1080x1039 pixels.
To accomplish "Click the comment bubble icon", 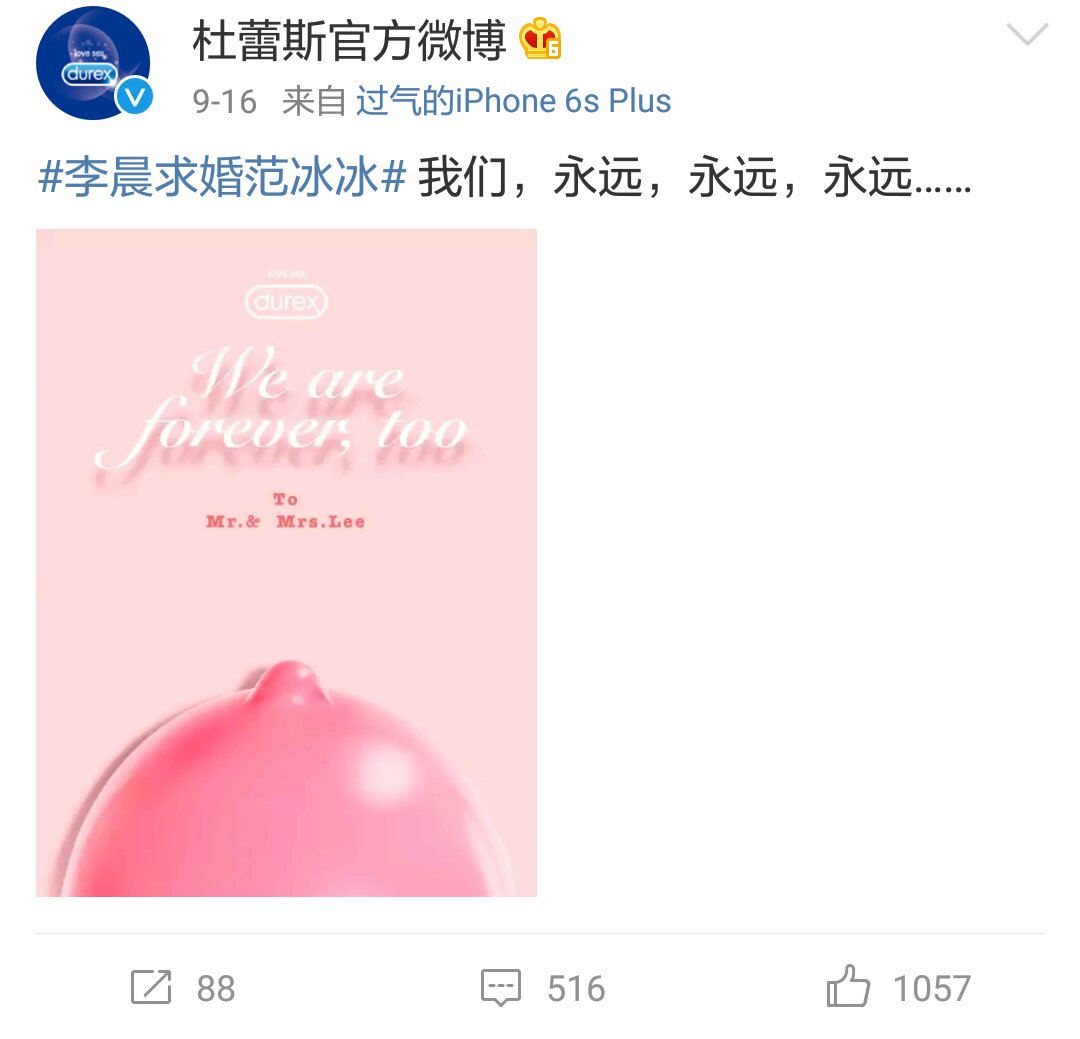I will pyautogui.click(x=501, y=987).
